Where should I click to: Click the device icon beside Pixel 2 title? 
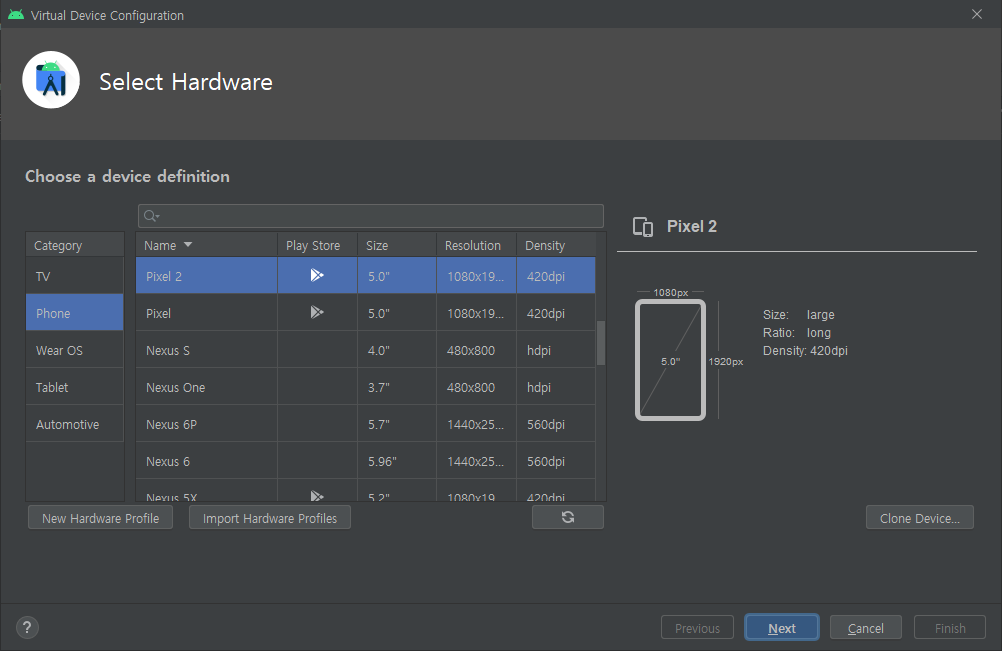click(643, 227)
